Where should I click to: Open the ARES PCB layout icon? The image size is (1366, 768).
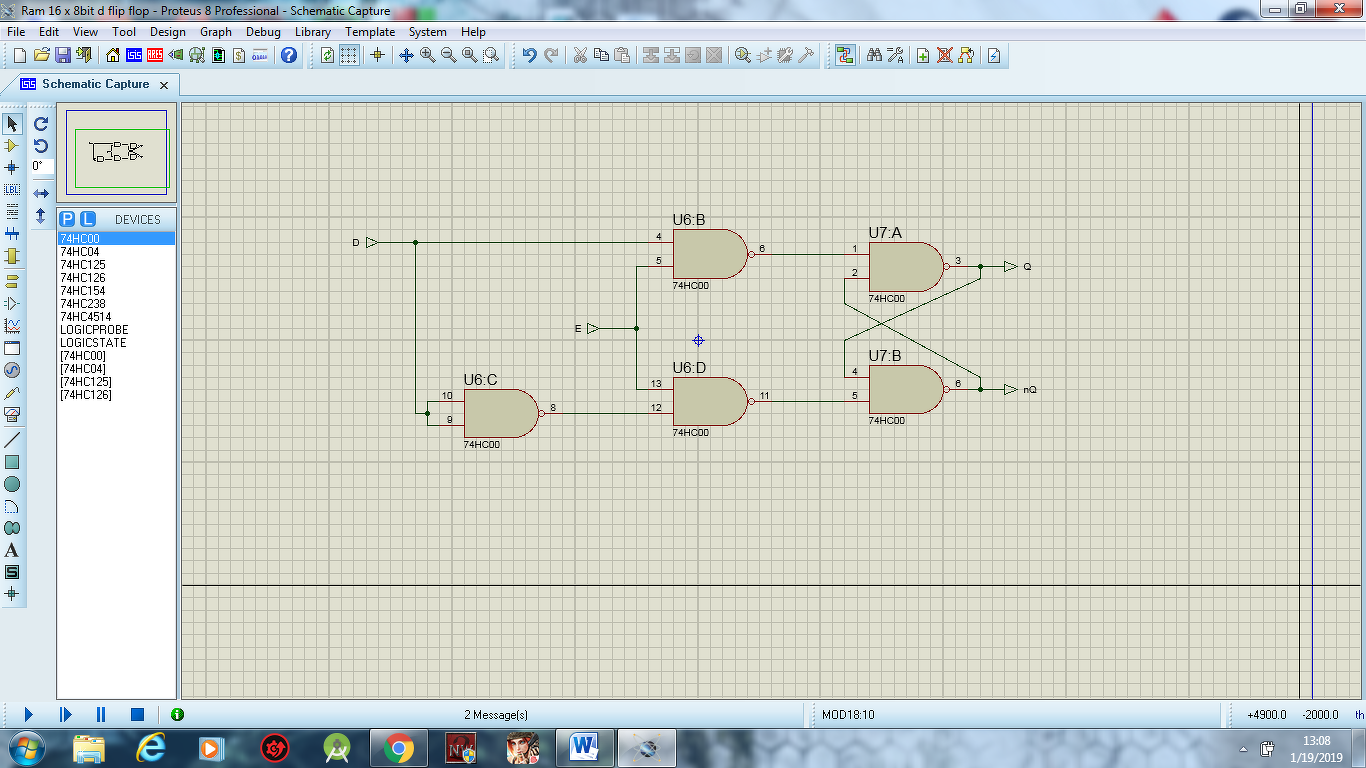tap(155, 55)
